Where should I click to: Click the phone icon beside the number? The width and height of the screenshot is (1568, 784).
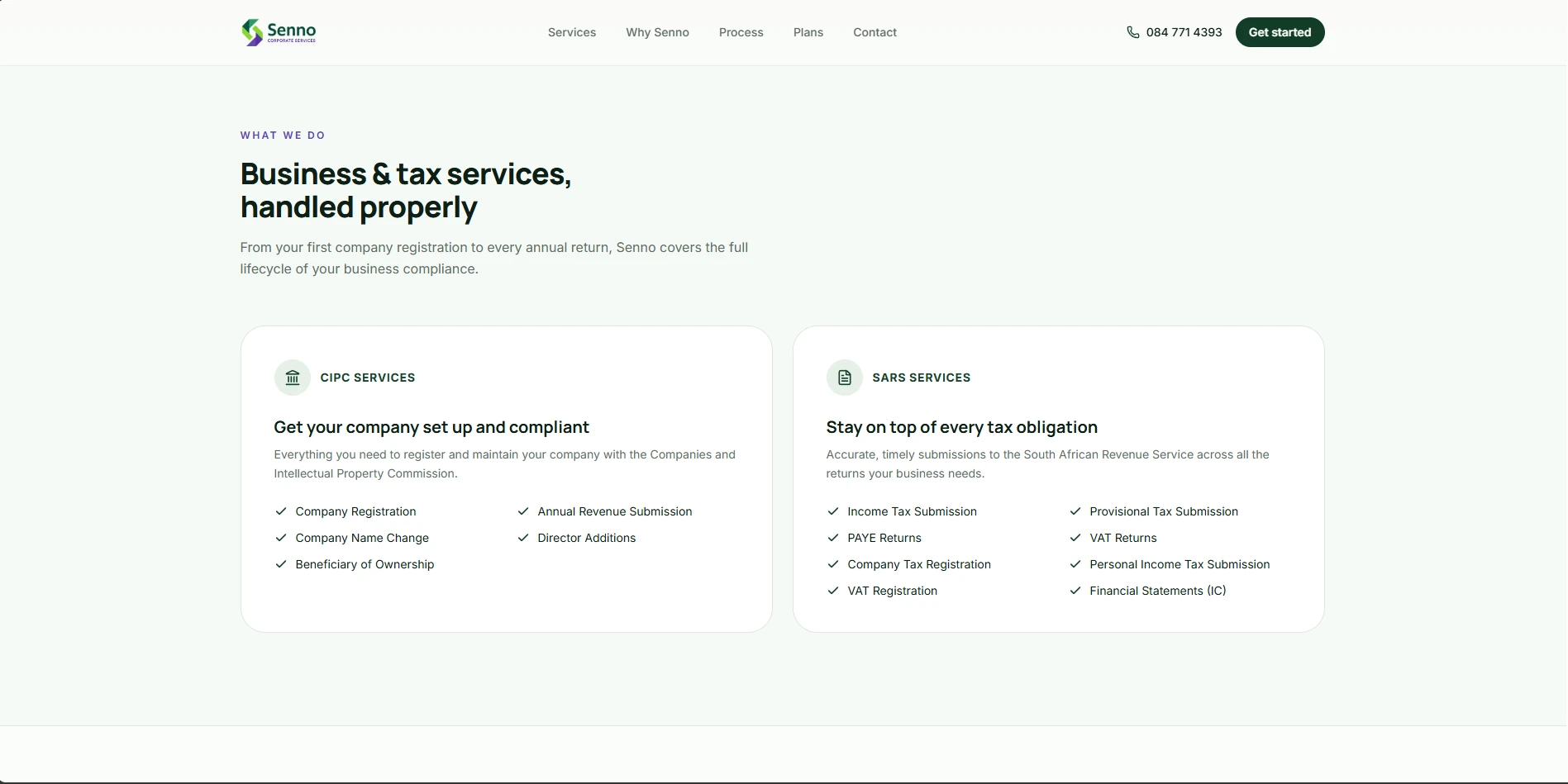tap(1132, 32)
